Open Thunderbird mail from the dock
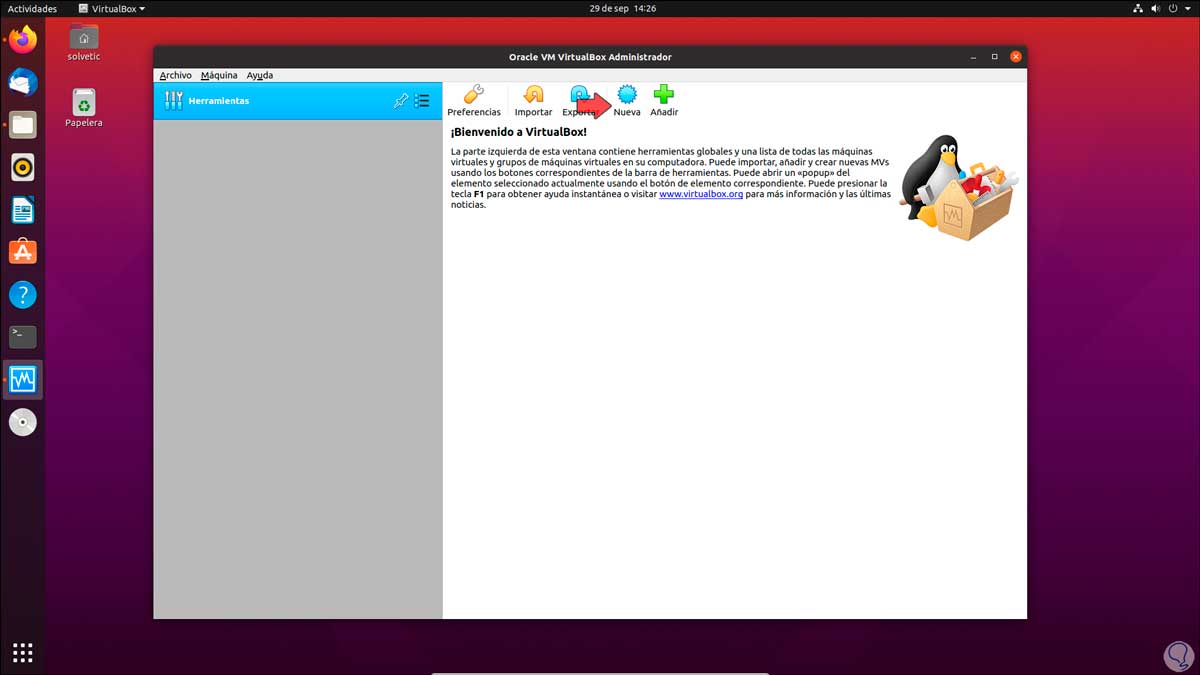The image size is (1200, 675). pos(23,82)
